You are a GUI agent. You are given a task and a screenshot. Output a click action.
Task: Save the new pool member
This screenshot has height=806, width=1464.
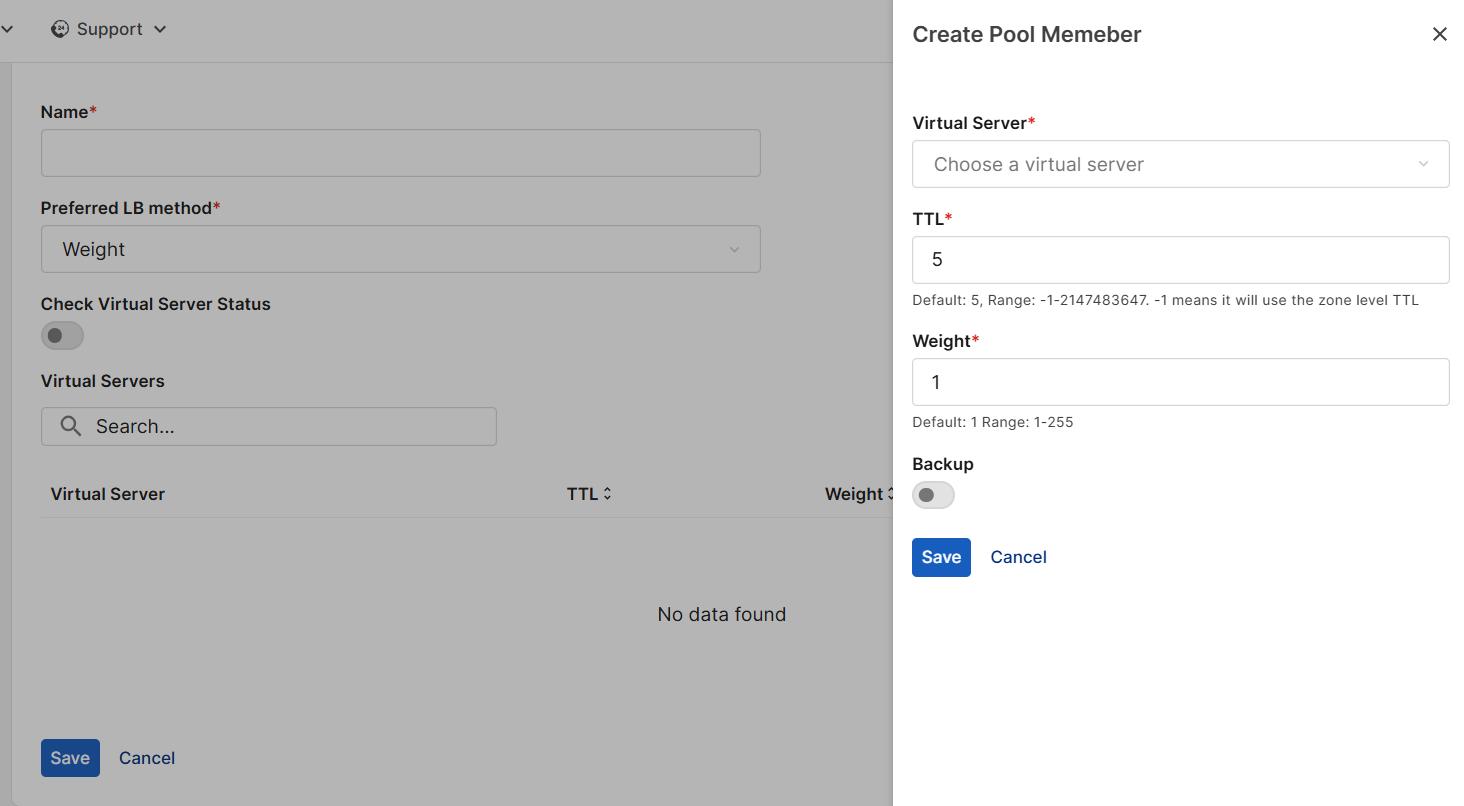(940, 557)
